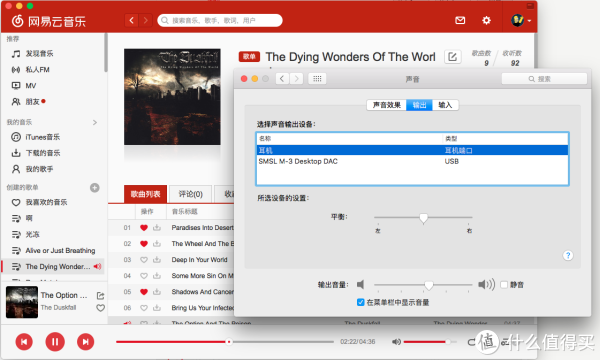Mute NetEase player volume speaker icon
600x360 pixels.
[x=396, y=342]
